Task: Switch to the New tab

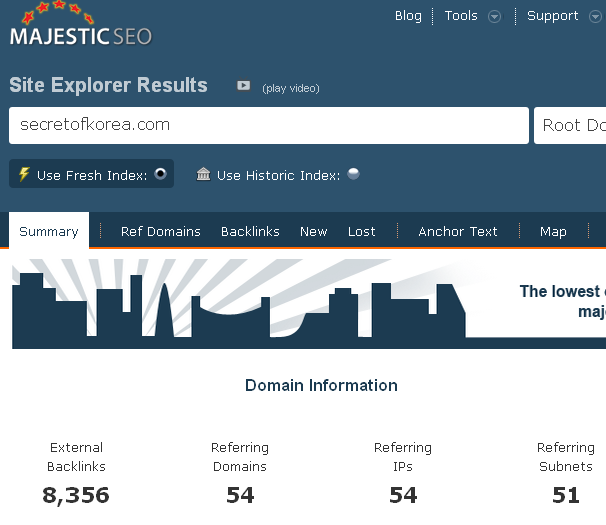Action: click(313, 231)
